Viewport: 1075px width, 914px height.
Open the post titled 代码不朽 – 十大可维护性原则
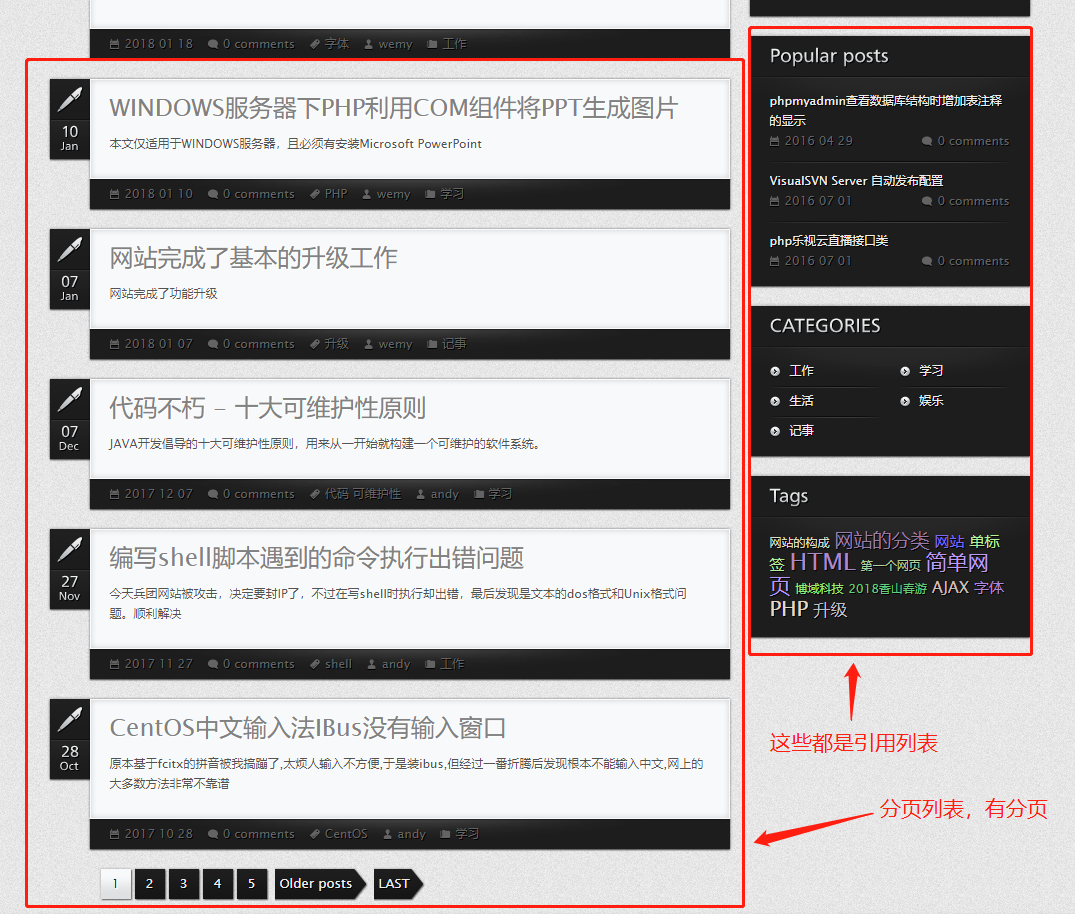pos(267,408)
